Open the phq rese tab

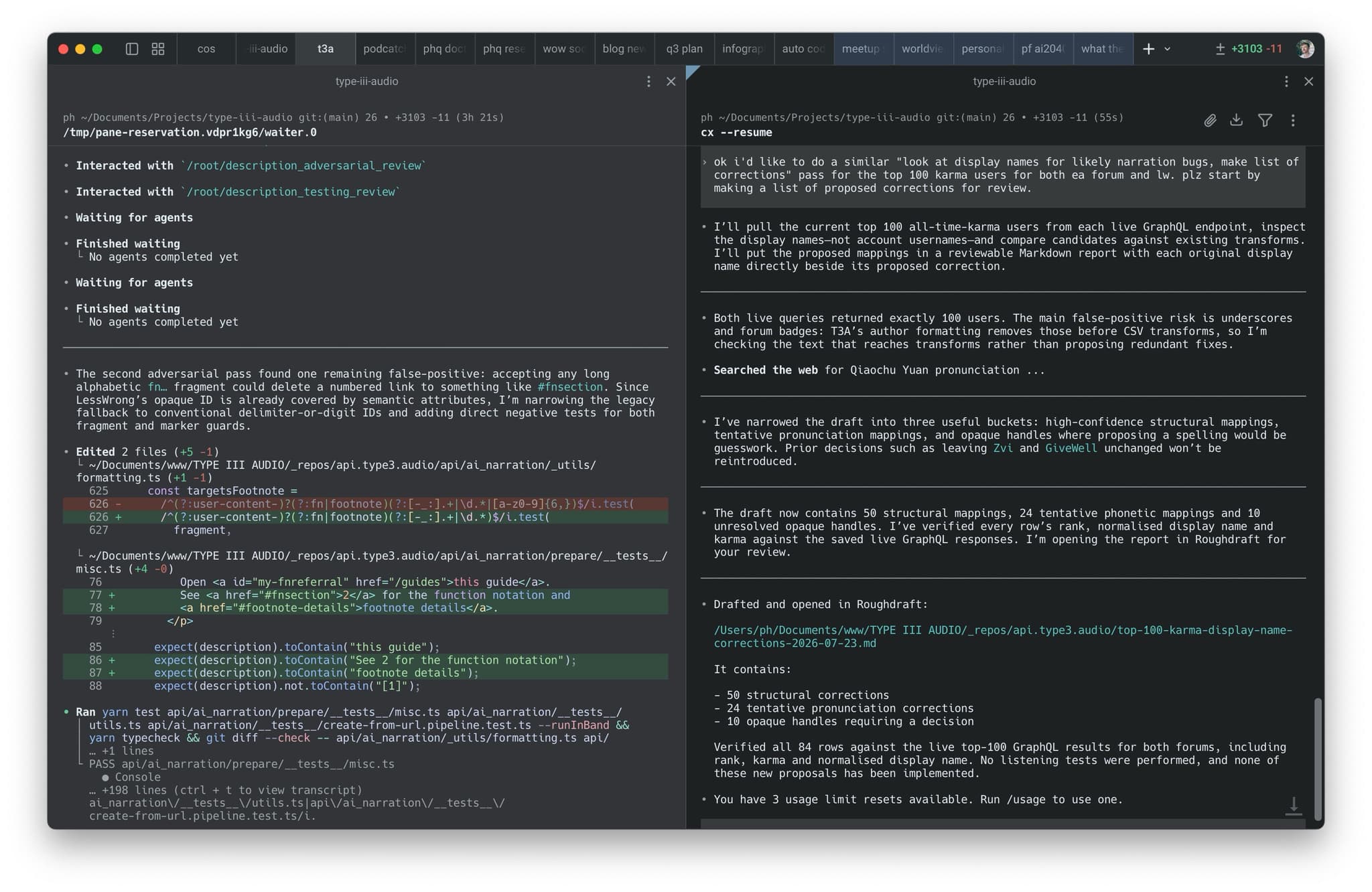pos(504,49)
